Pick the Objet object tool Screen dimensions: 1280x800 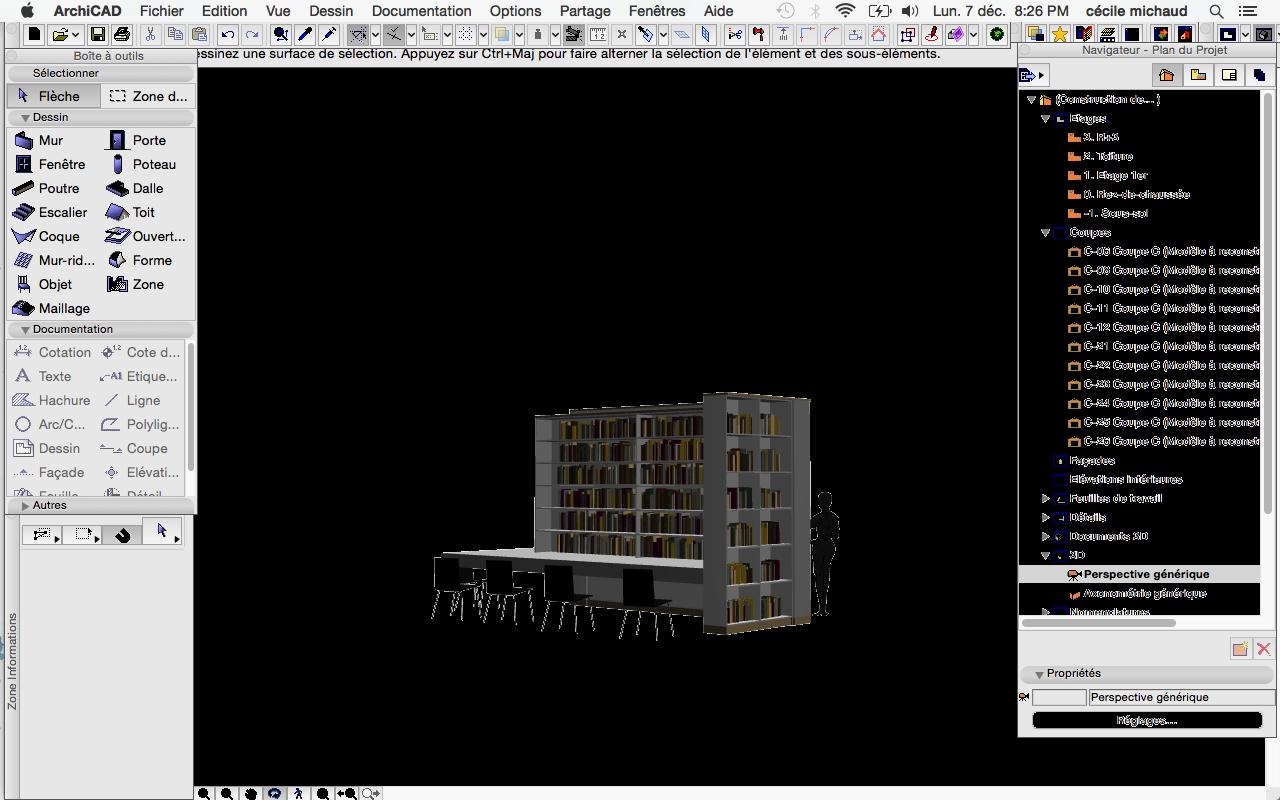[x=43, y=285]
